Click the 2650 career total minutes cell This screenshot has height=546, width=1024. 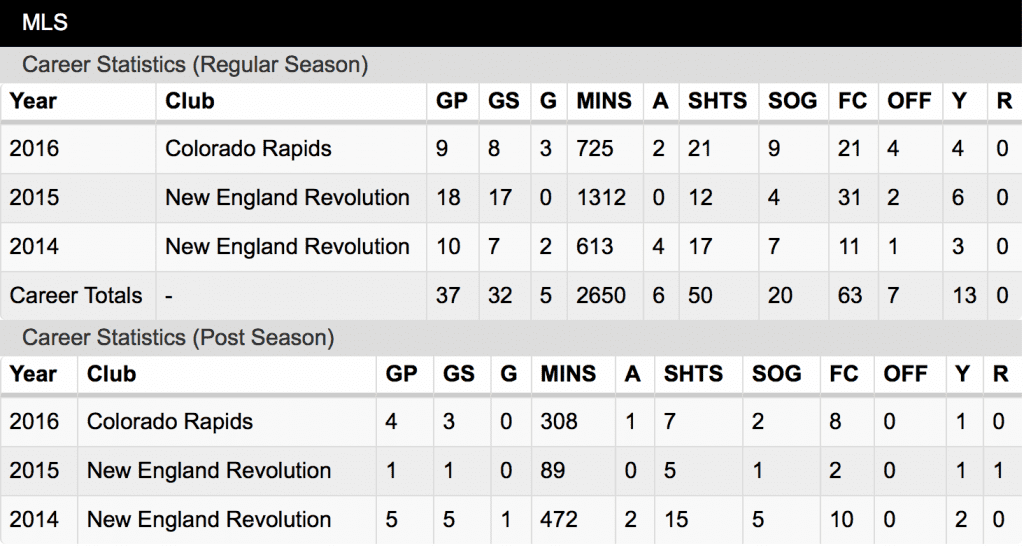(x=601, y=295)
